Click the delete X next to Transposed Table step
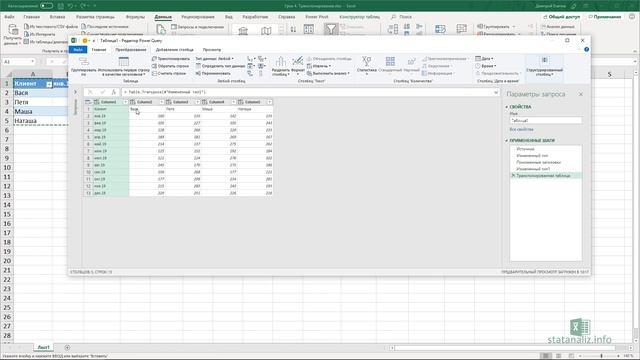The height and width of the screenshot is (360, 640). point(513,176)
